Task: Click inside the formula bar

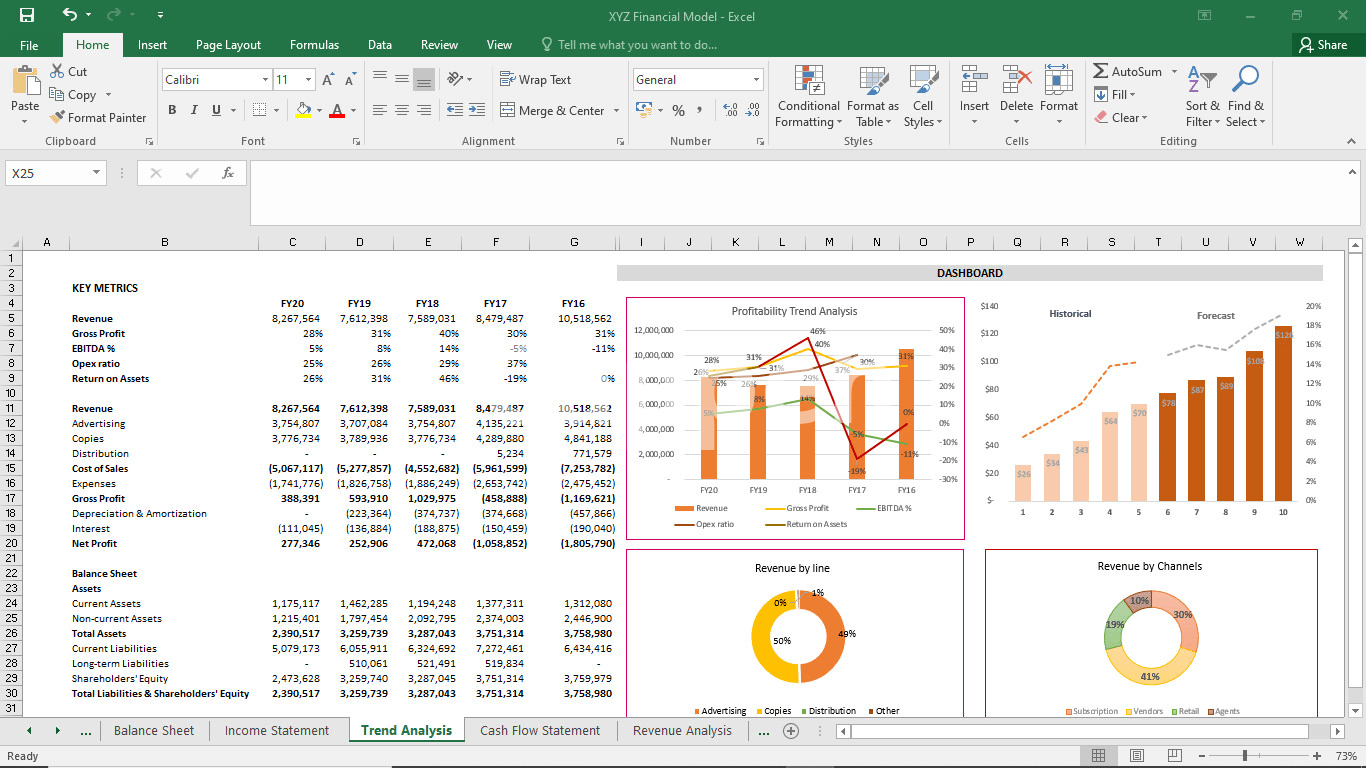Action: coord(800,192)
